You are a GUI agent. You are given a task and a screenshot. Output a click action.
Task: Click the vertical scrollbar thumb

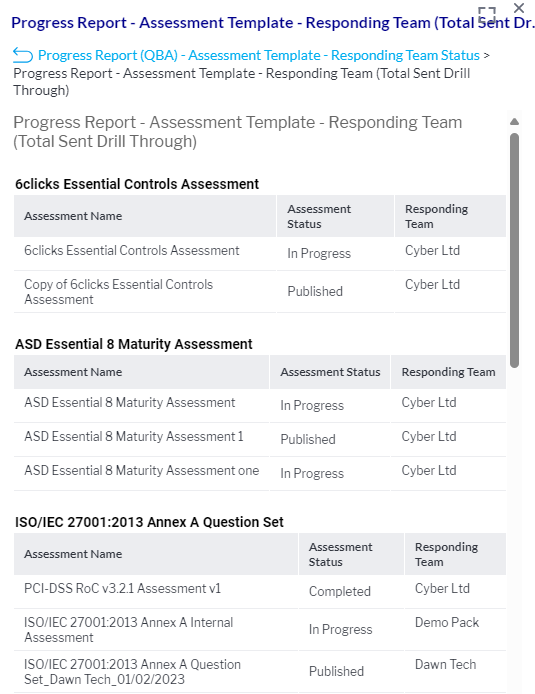point(514,250)
